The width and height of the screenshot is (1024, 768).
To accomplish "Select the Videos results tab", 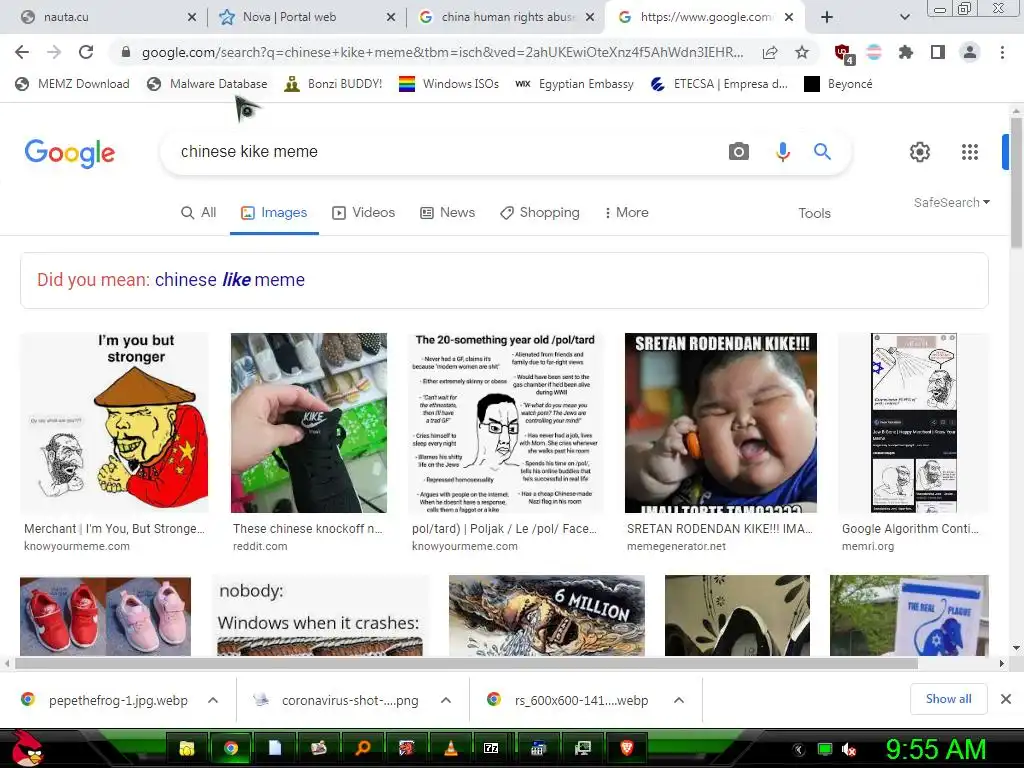I will click(x=364, y=213).
